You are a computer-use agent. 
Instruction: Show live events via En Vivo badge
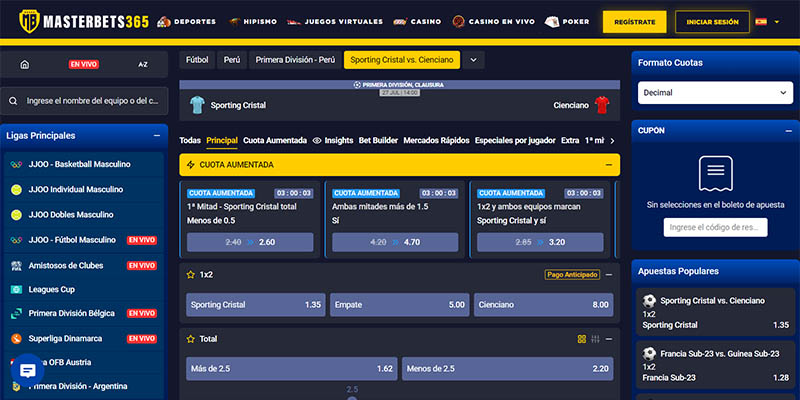pyautogui.click(x=84, y=64)
